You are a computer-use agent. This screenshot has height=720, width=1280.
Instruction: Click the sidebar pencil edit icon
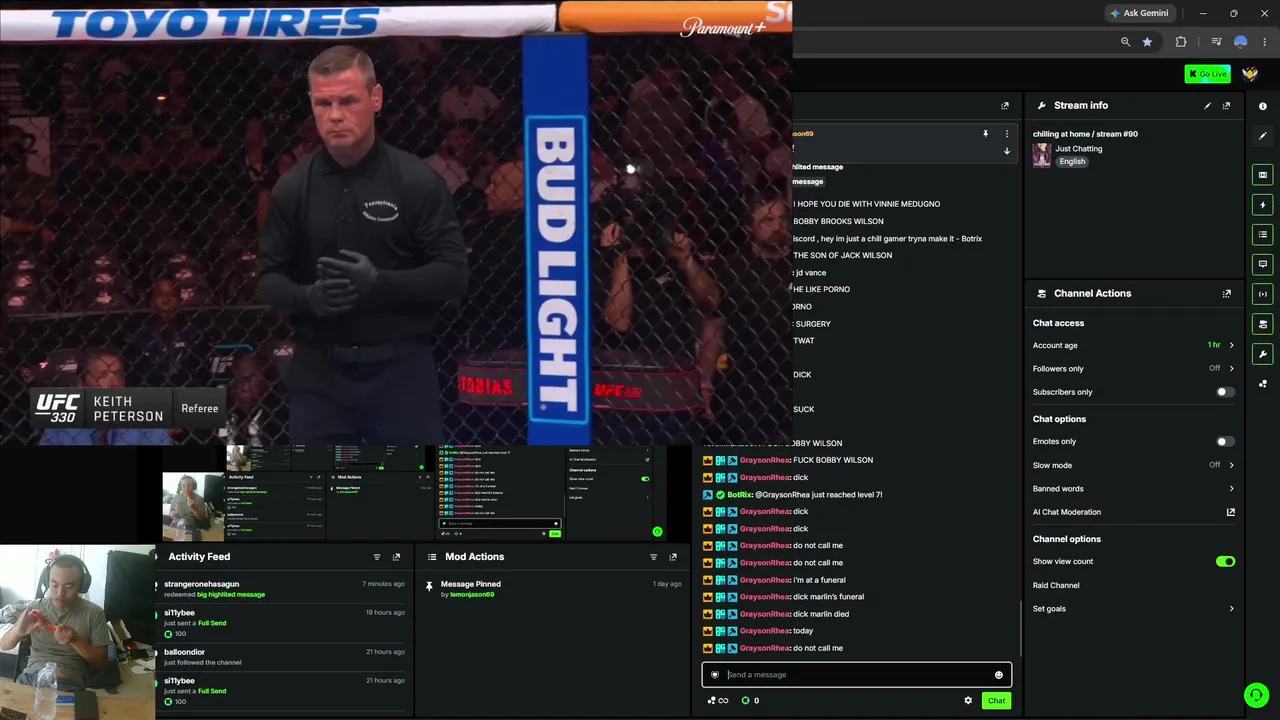1263,136
